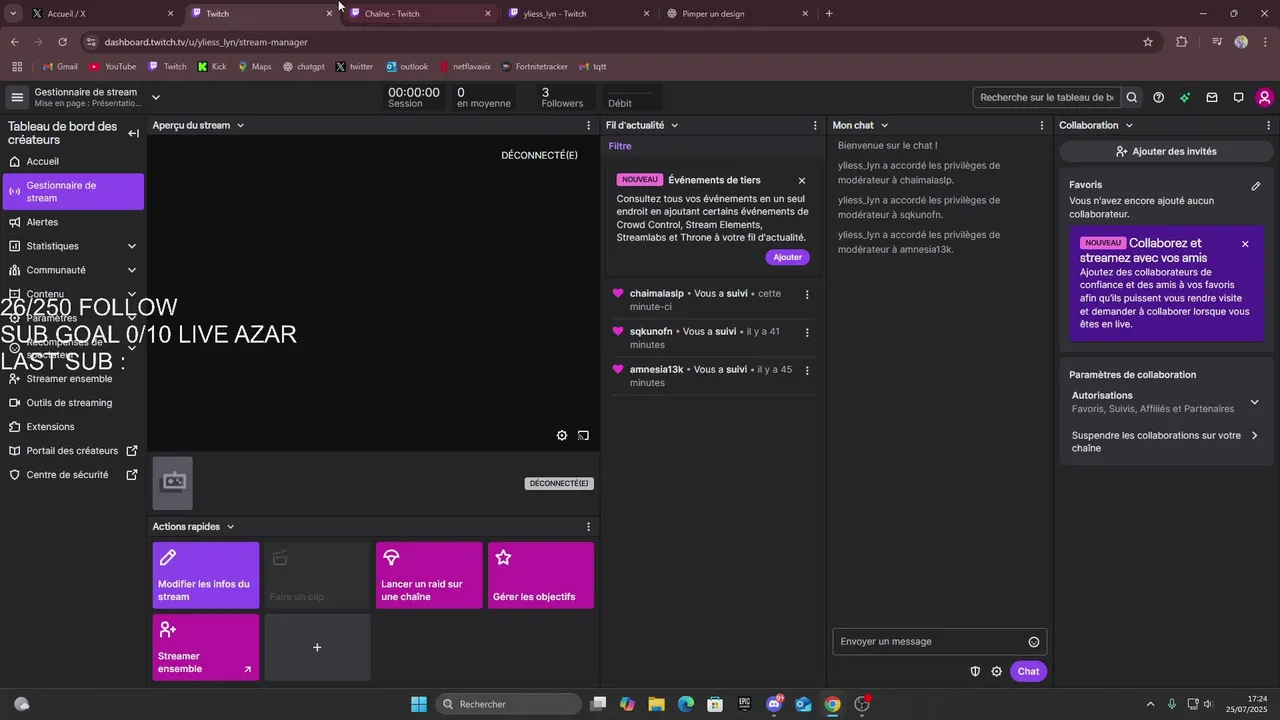Open Portail des créateurs external link
Image resolution: width=1280 pixels, height=720 pixels.
pos(73,451)
